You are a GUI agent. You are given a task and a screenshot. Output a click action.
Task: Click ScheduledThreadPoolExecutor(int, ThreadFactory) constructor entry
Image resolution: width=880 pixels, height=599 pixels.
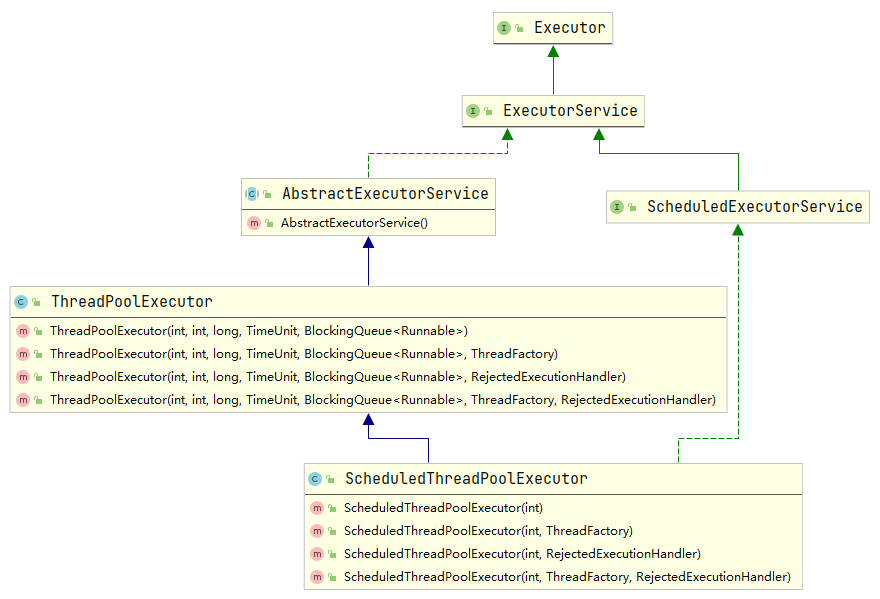coord(488,531)
